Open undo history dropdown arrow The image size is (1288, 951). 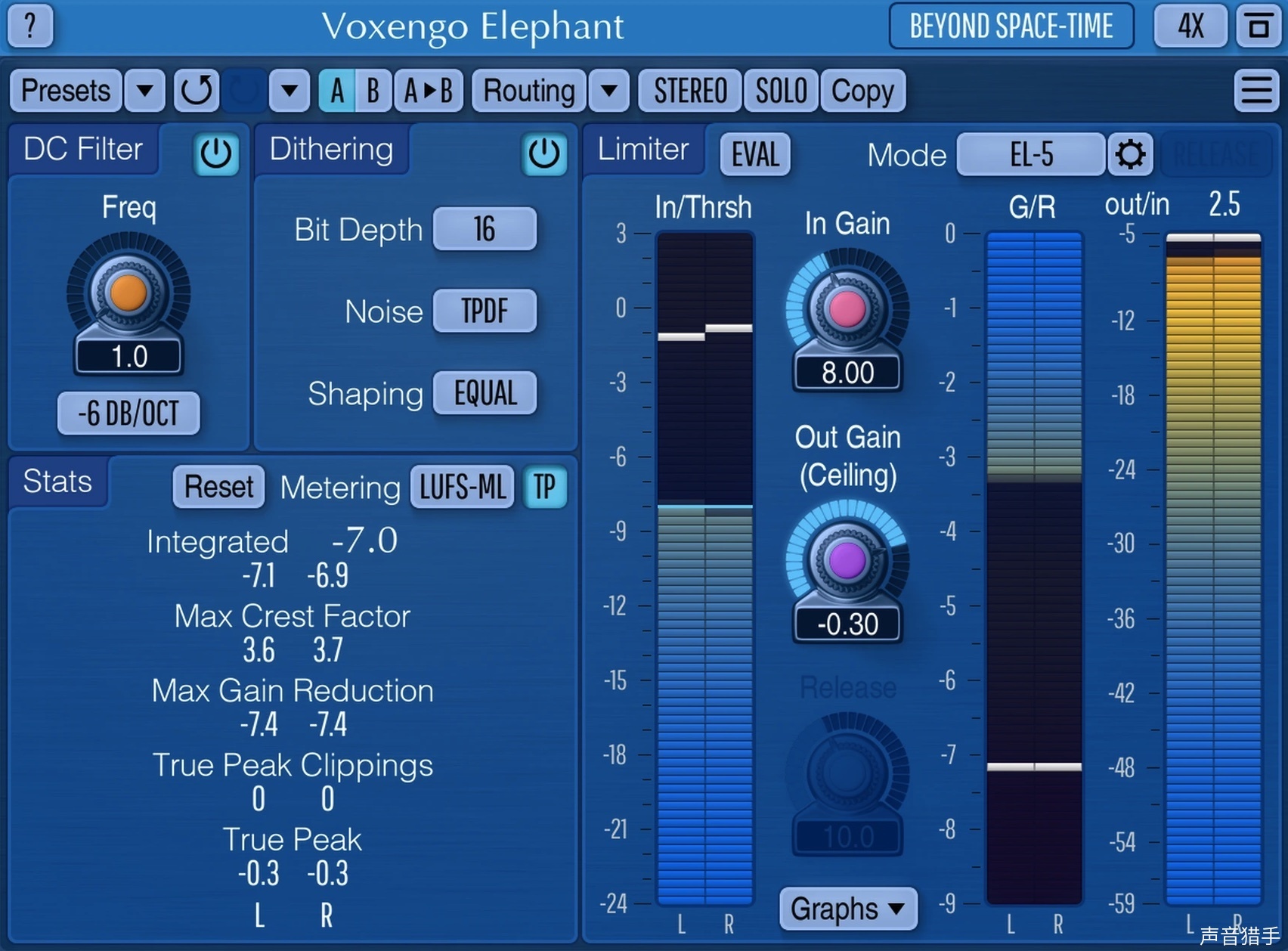(289, 91)
